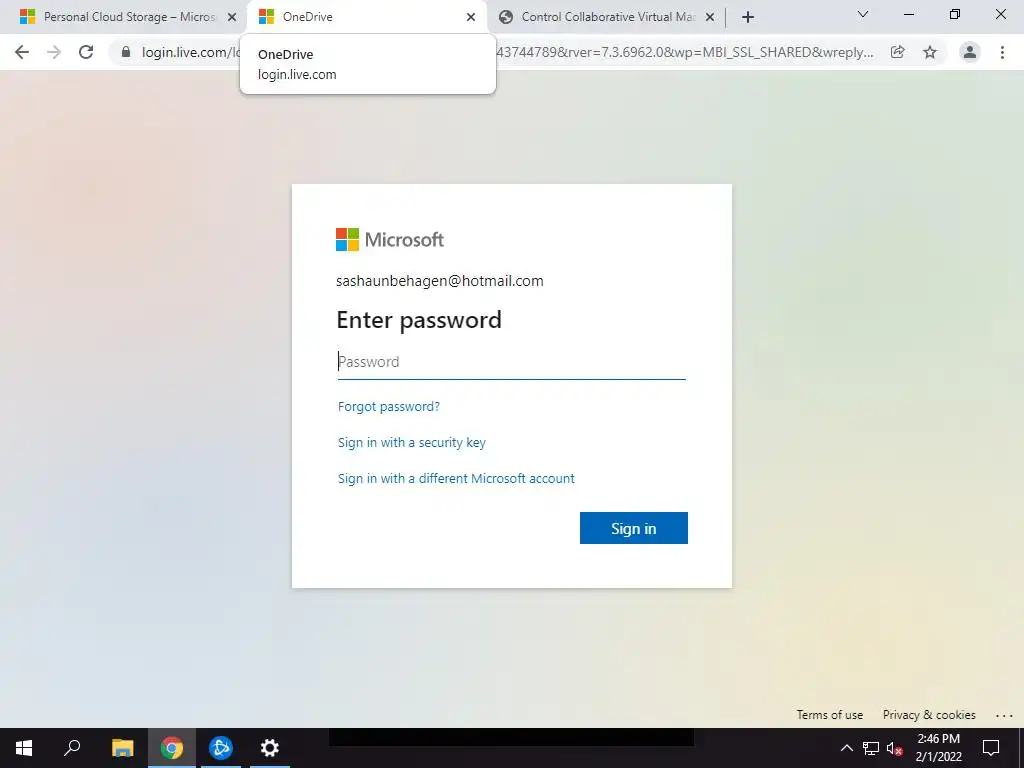This screenshot has width=1024, height=768.
Task: Open a new tab
Action: 748,17
